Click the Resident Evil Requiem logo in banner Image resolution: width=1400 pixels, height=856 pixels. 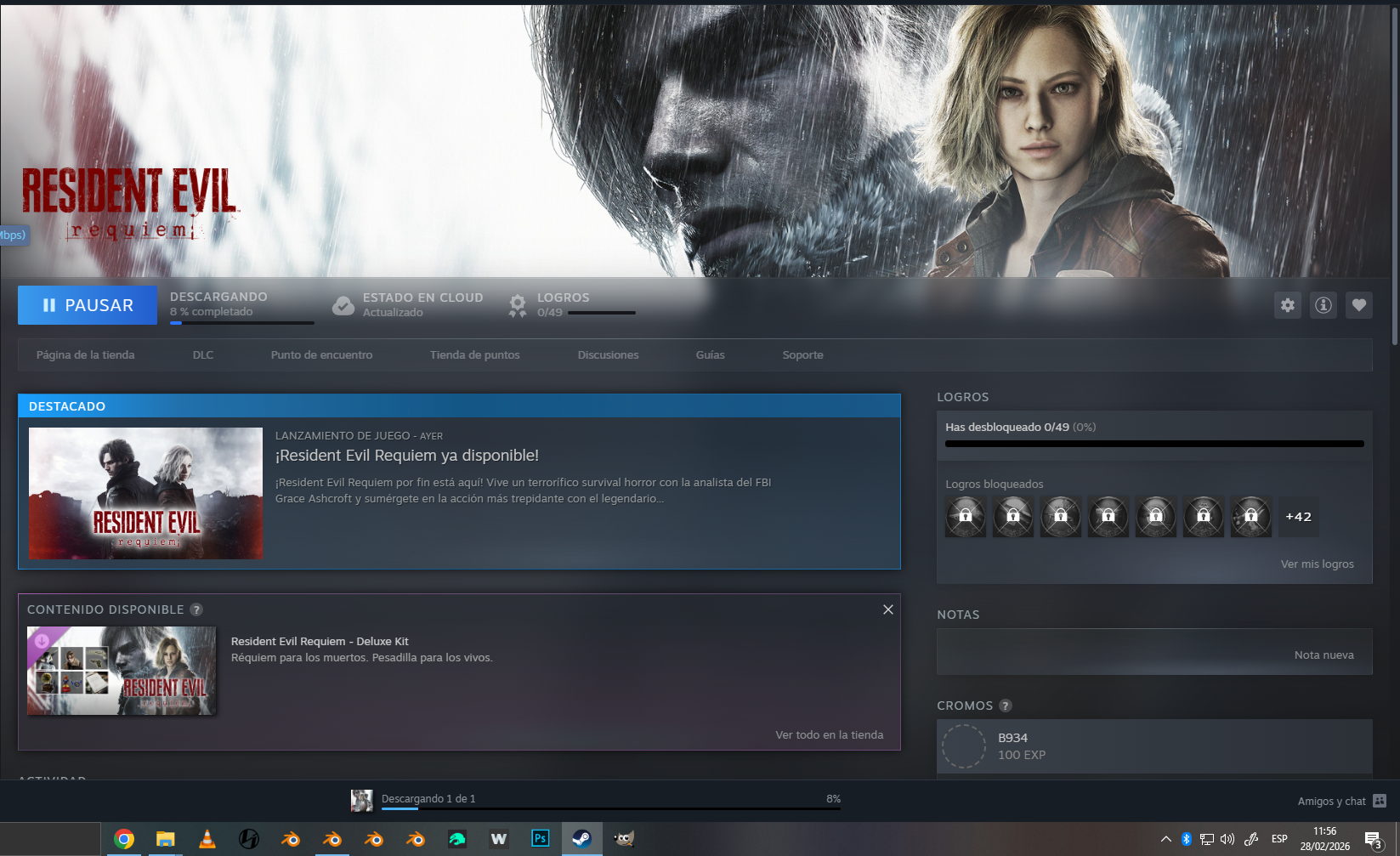(129, 204)
